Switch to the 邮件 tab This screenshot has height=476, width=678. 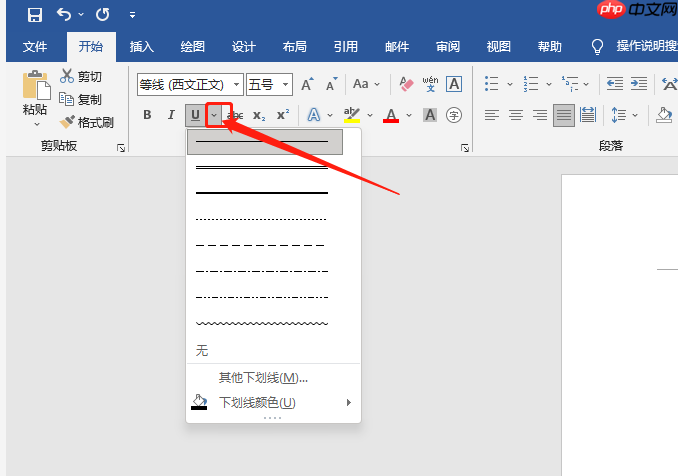tap(397, 46)
